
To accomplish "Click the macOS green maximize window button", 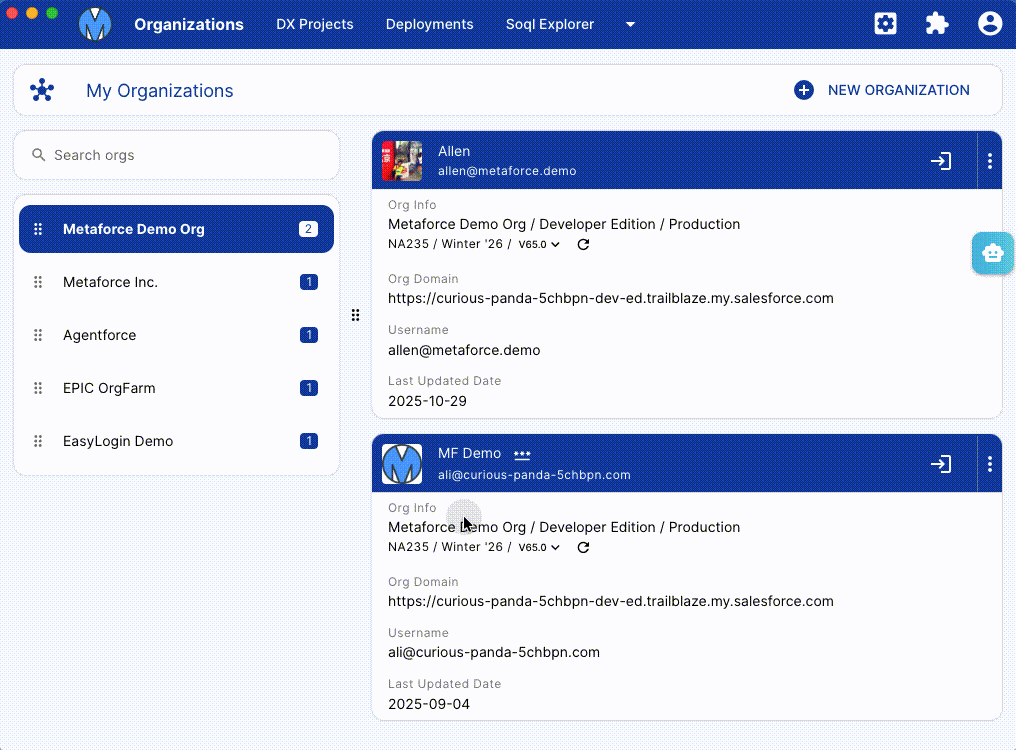I will [x=52, y=13].
